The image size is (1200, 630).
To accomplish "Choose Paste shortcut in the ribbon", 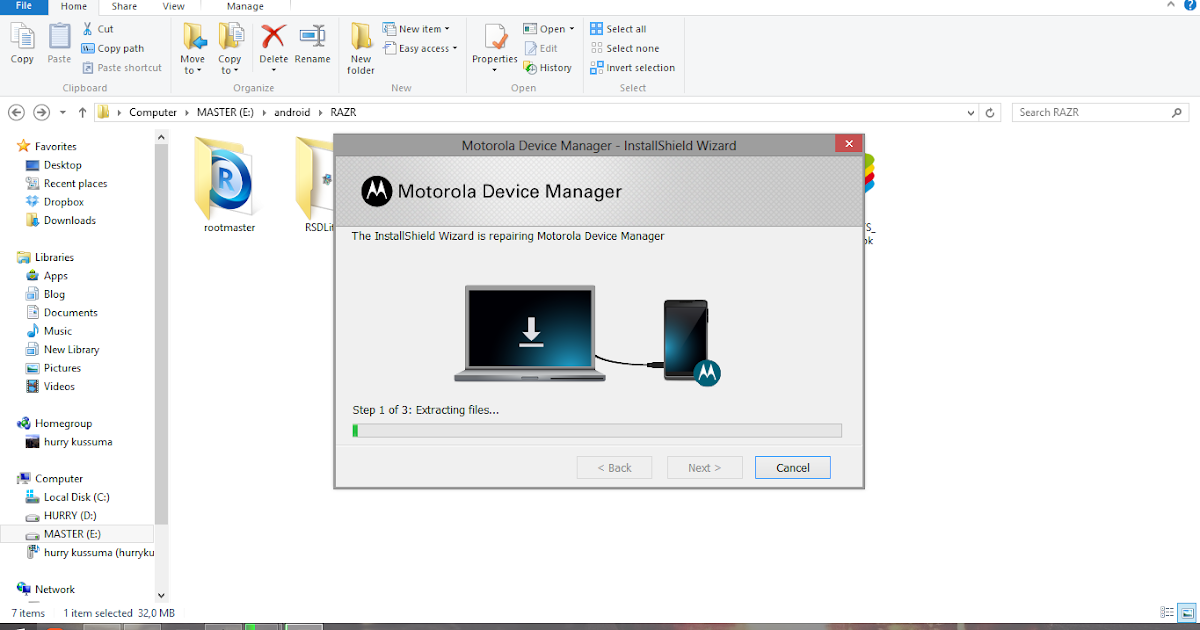I will pyautogui.click(x=122, y=67).
